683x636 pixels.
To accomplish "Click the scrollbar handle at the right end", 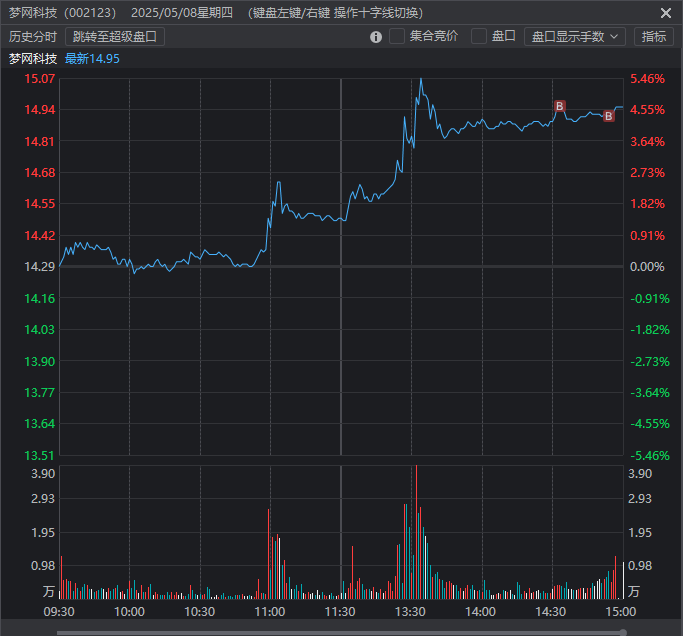I will (x=623, y=631).
